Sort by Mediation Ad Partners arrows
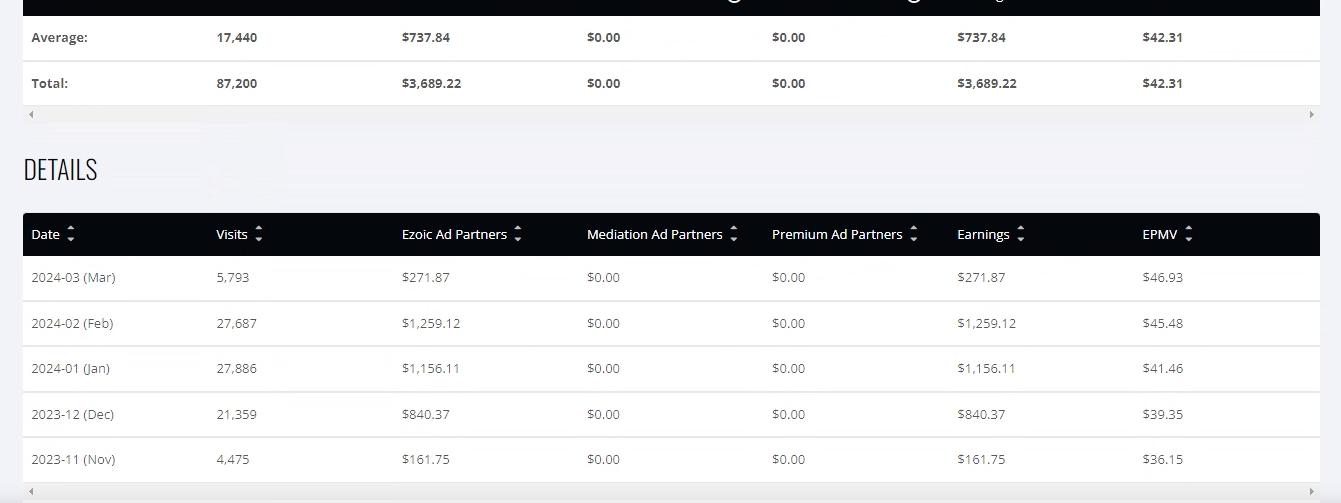This screenshot has width=1341, height=503. pyautogui.click(x=734, y=234)
